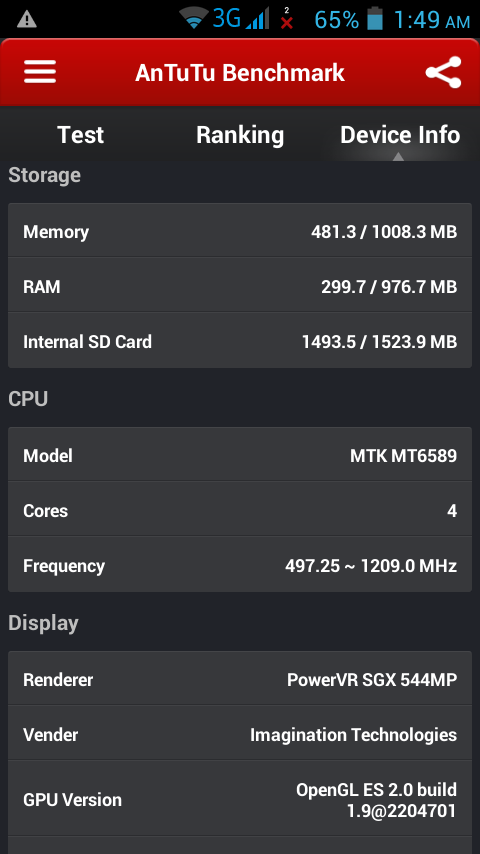This screenshot has width=480, height=854.
Task: Select the RAM usage row
Action: coord(240,286)
